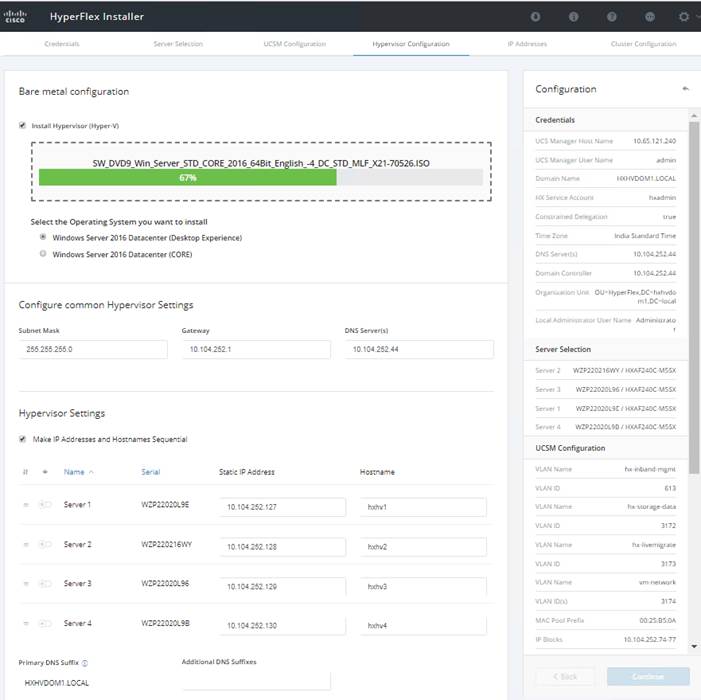Sort the table by Serial column
701x700 pixels.
150,472
